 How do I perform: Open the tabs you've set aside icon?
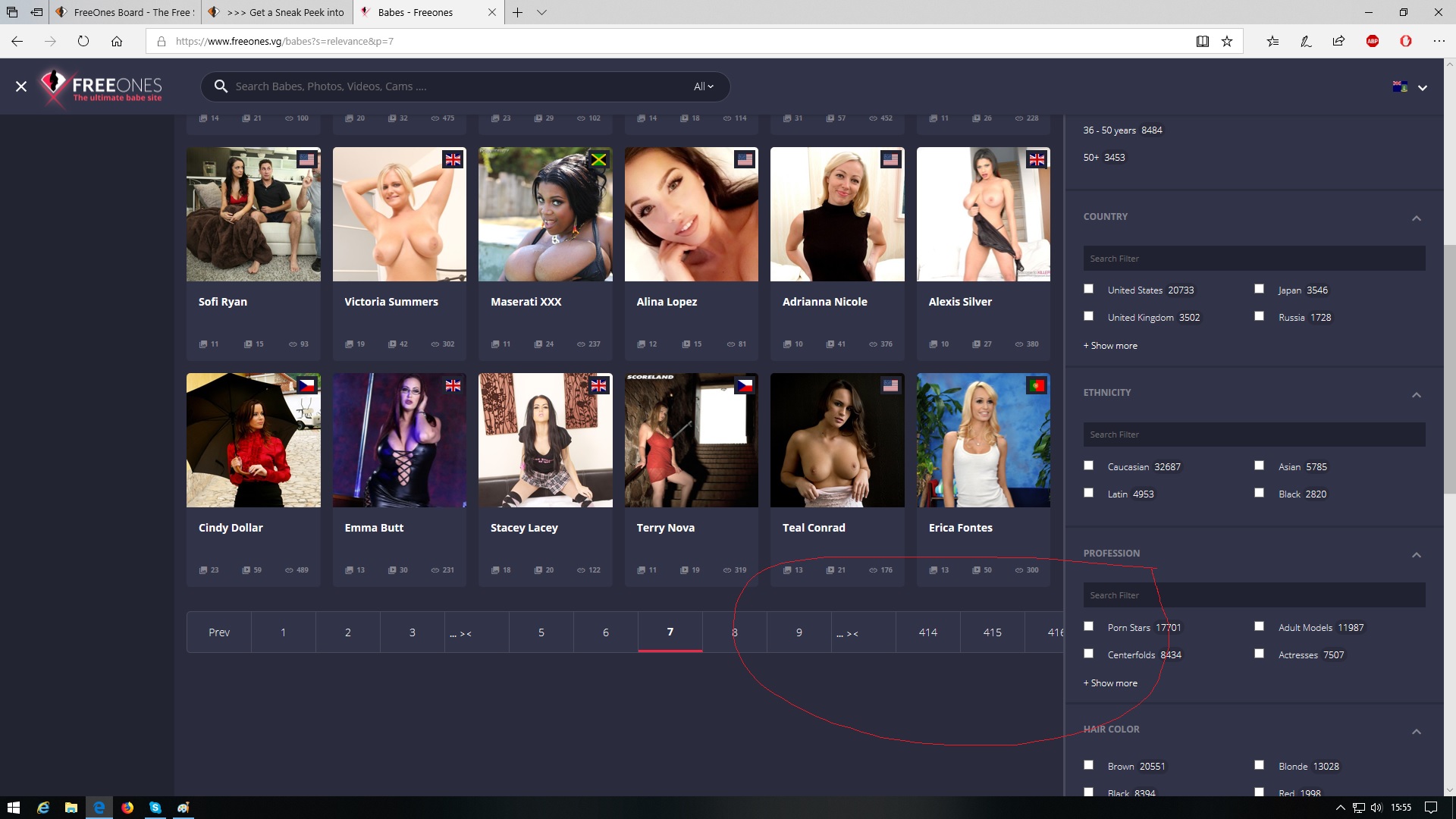[x=12, y=12]
